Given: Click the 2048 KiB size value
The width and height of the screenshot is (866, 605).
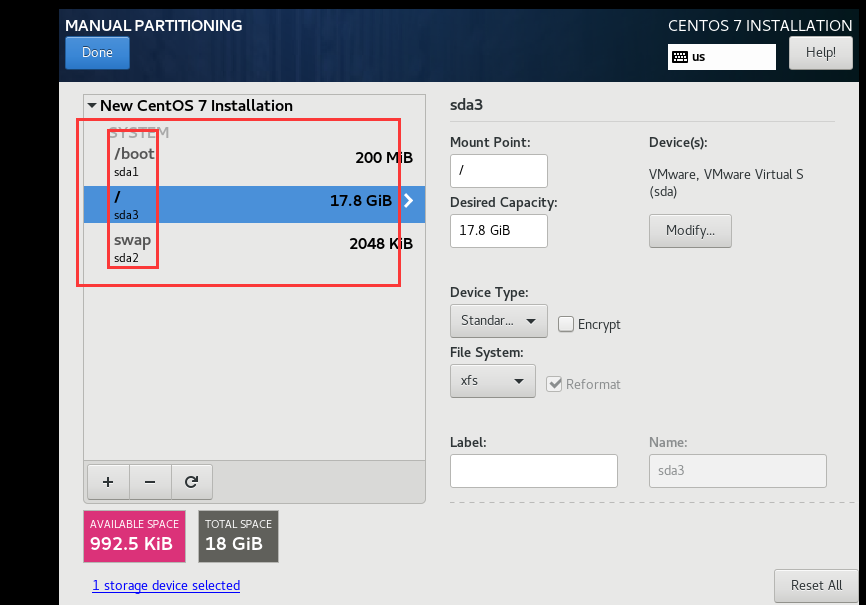Looking at the screenshot, I should (381, 244).
